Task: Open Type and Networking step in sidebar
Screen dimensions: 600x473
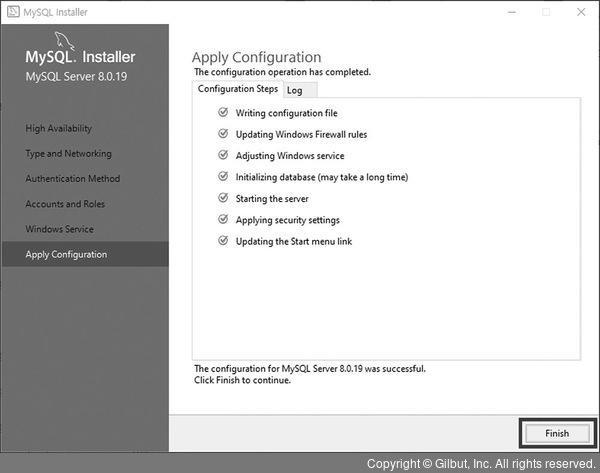Action: [68, 154]
